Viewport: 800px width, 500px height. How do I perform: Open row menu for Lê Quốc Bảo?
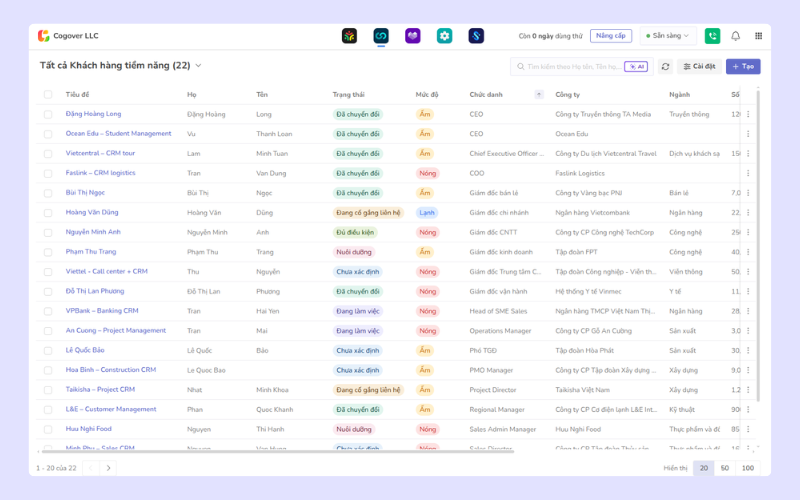(748, 351)
